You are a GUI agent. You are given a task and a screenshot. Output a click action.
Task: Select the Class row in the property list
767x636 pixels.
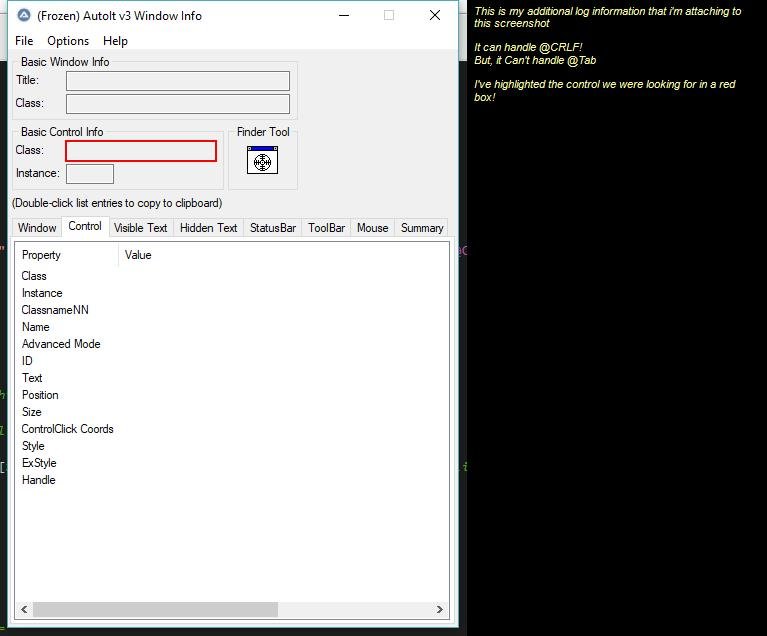(x=232, y=276)
